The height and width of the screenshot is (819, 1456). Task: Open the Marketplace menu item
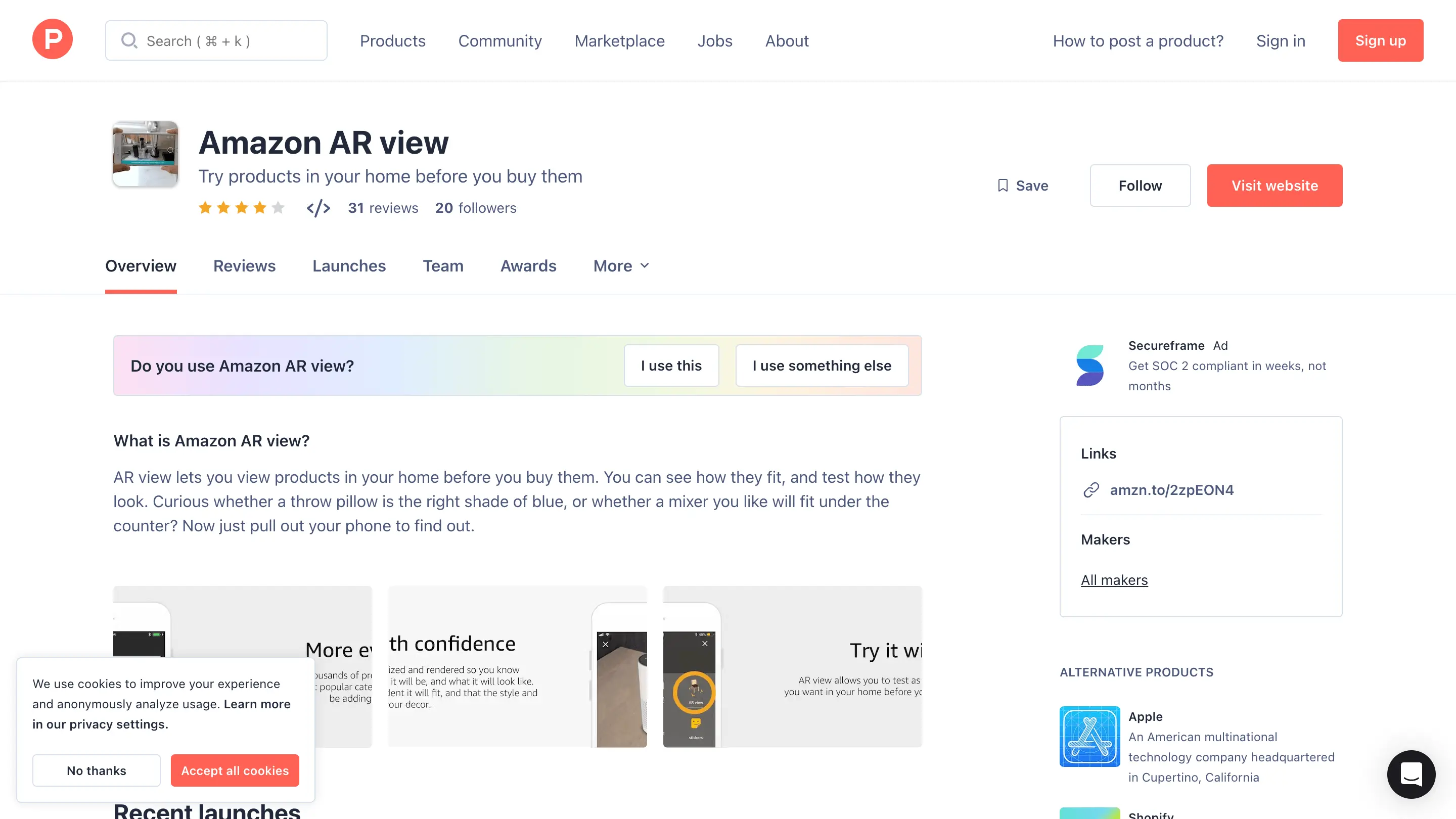619,40
